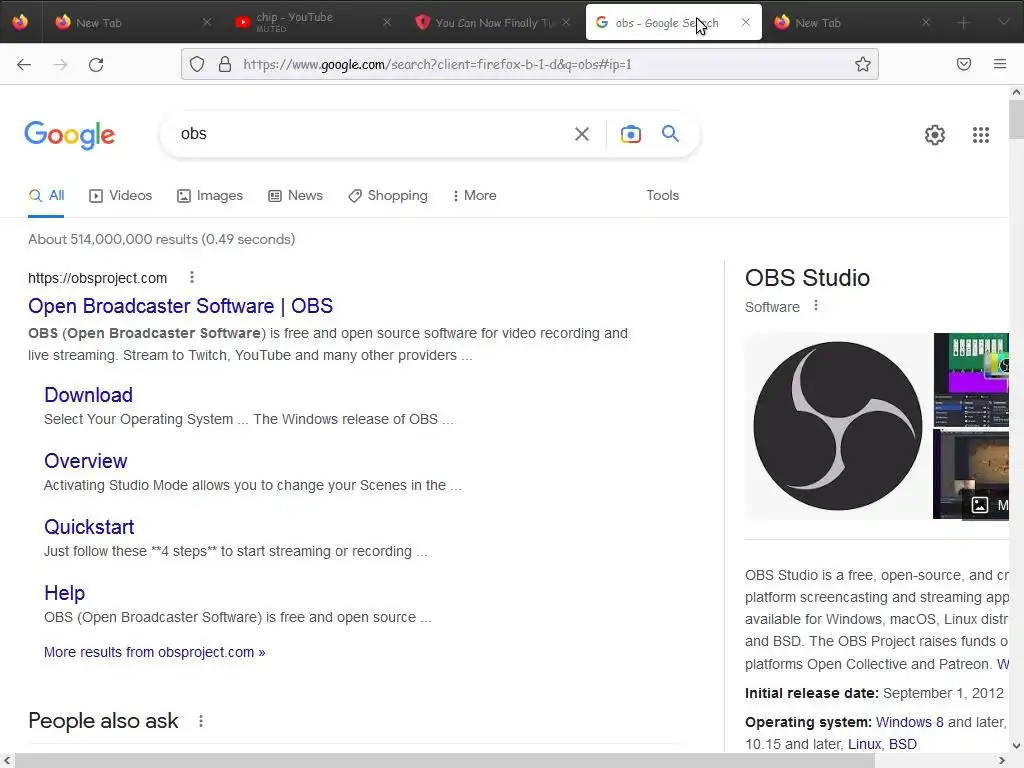The width and height of the screenshot is (1024, 768).
Task: Go back using the browser back arrow
Action: click(24, 64)
